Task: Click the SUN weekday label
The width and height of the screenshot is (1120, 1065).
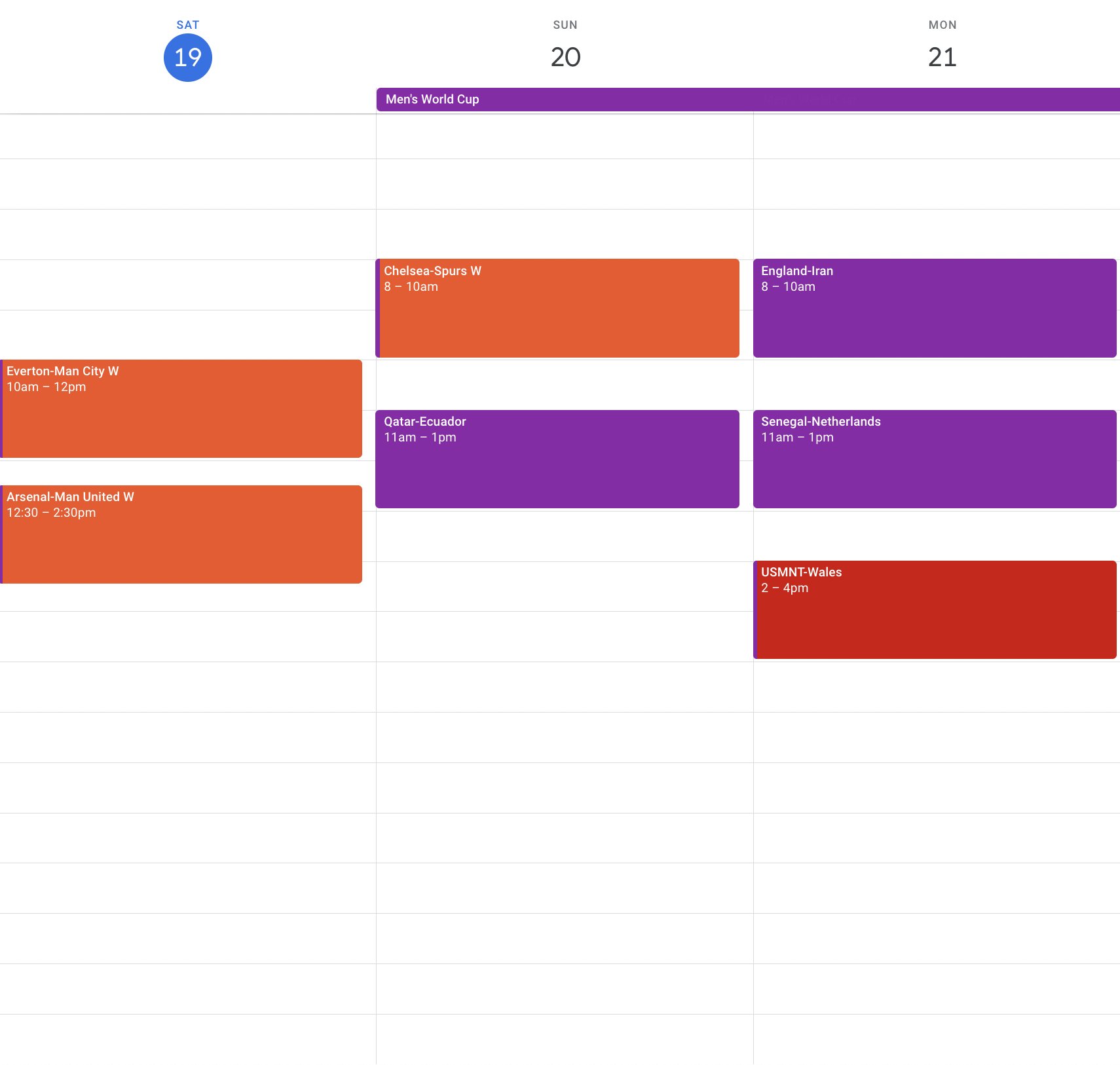Action: tap(565, 25)
